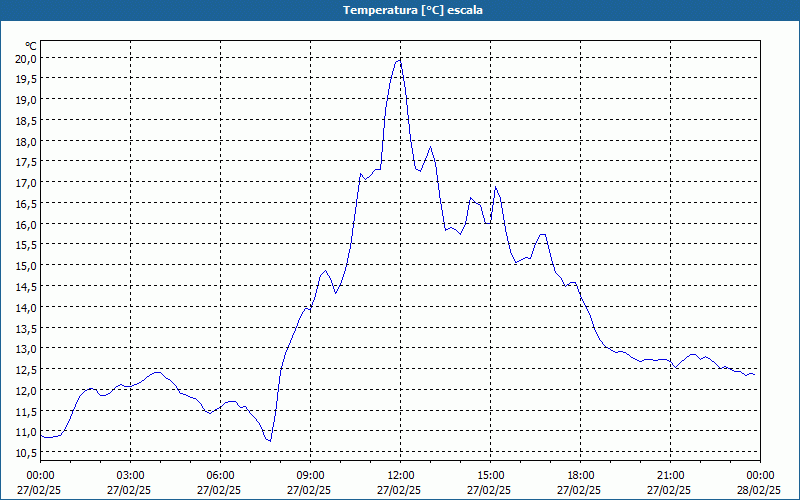The width and height of the screenshot is (800, 500).
Task: Click the 'Temperatura [°C] escala' chart title
Action: (412, 10)
